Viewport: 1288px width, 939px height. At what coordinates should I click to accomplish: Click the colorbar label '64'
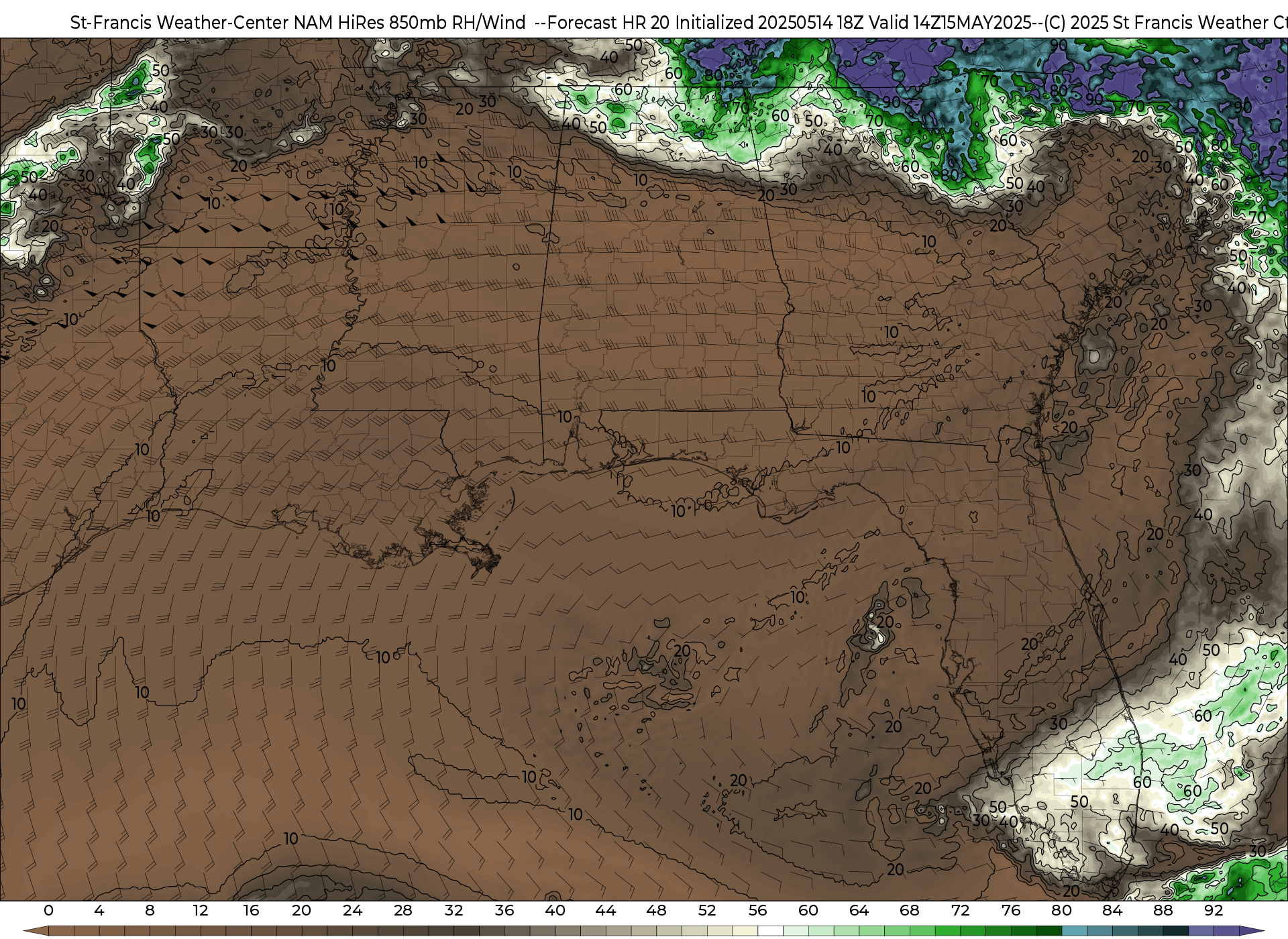point(859,910)
